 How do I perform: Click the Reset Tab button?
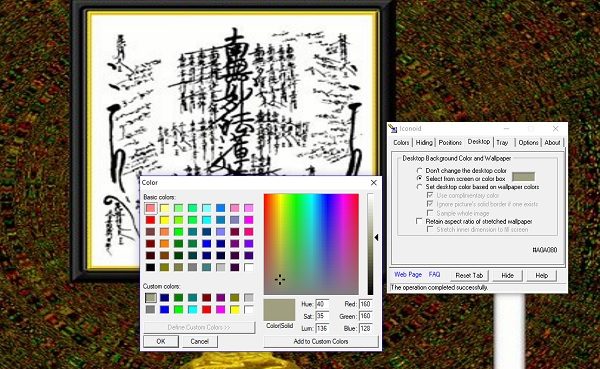point(469,275)
